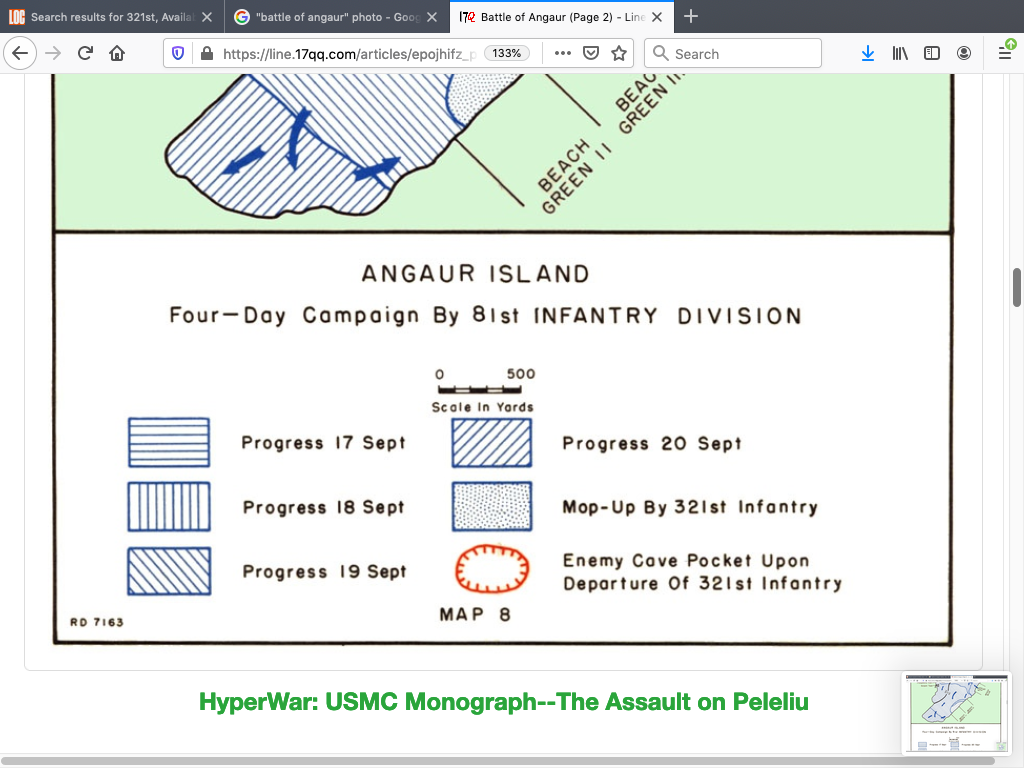Open the Firefox account menu
This screenshot has width=1024, height=768.
coord(963,54)
